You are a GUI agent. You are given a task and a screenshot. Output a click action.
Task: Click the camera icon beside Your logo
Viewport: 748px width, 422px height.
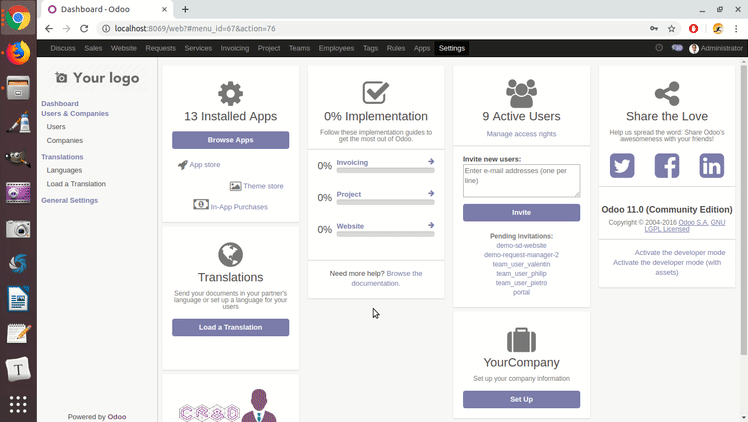(x=61, y=77)
